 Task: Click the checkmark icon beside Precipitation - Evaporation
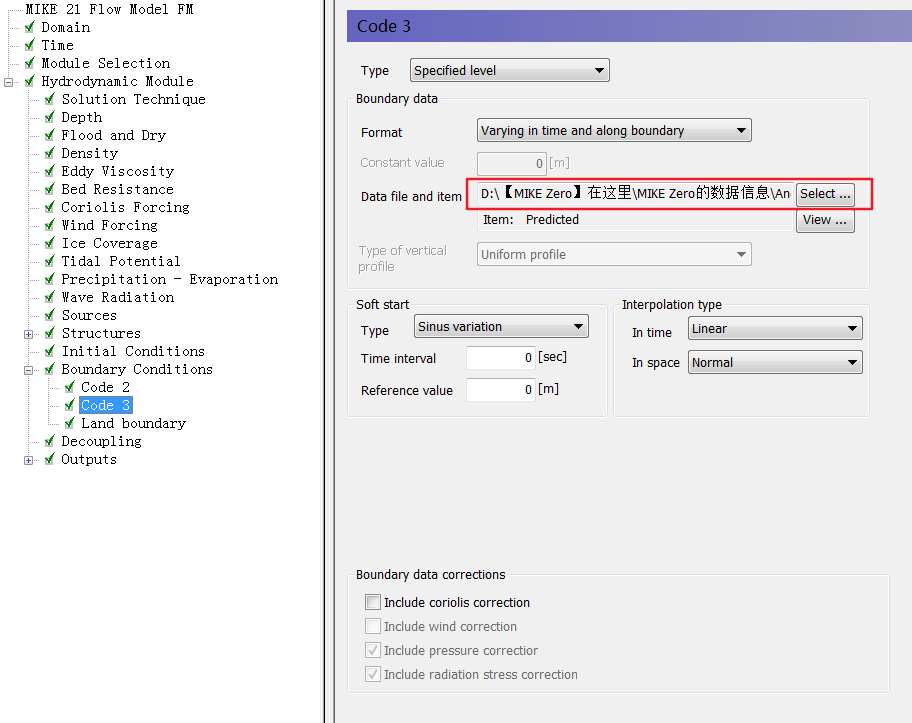[50, 279]
